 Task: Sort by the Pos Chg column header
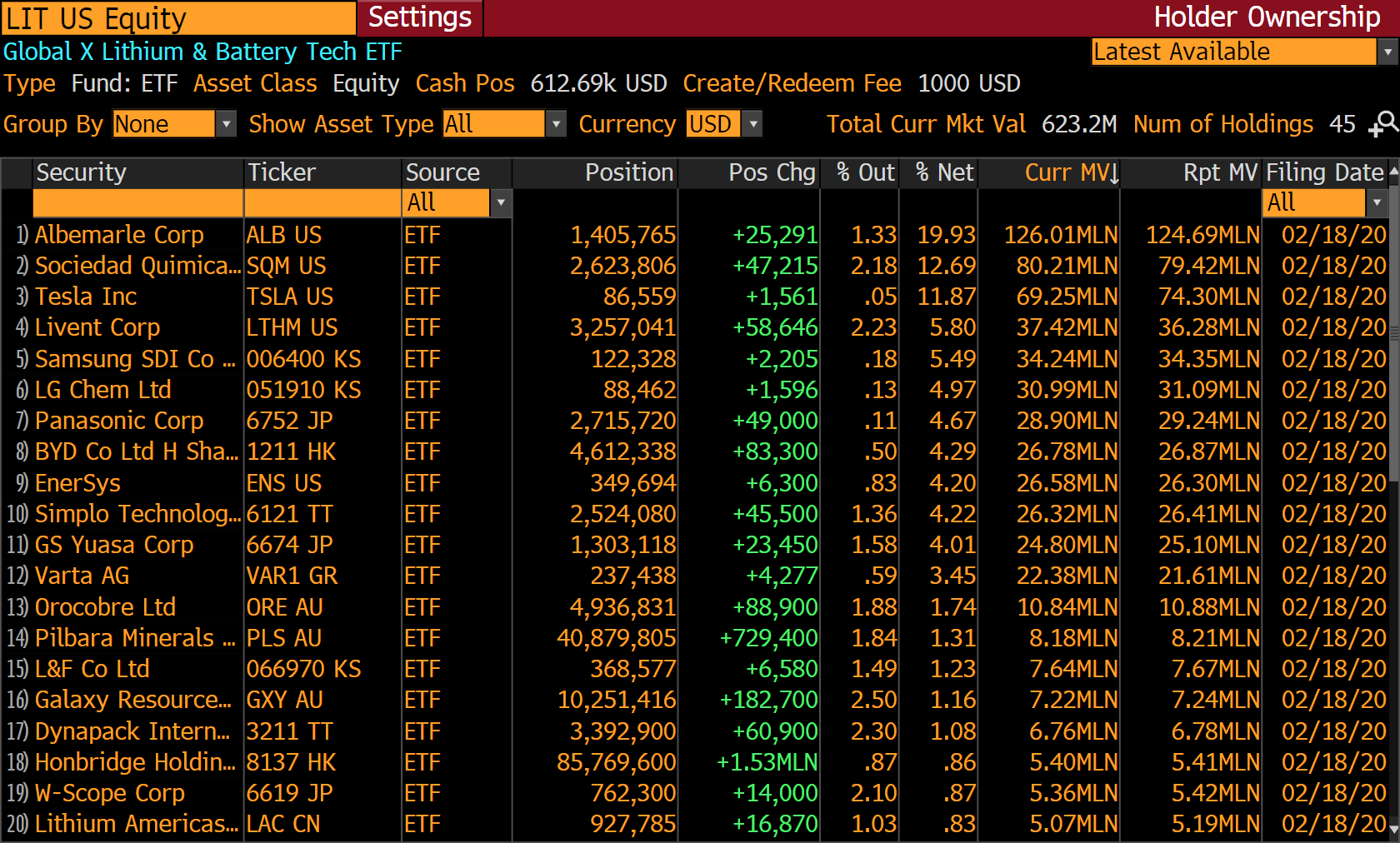coord(749,172)
